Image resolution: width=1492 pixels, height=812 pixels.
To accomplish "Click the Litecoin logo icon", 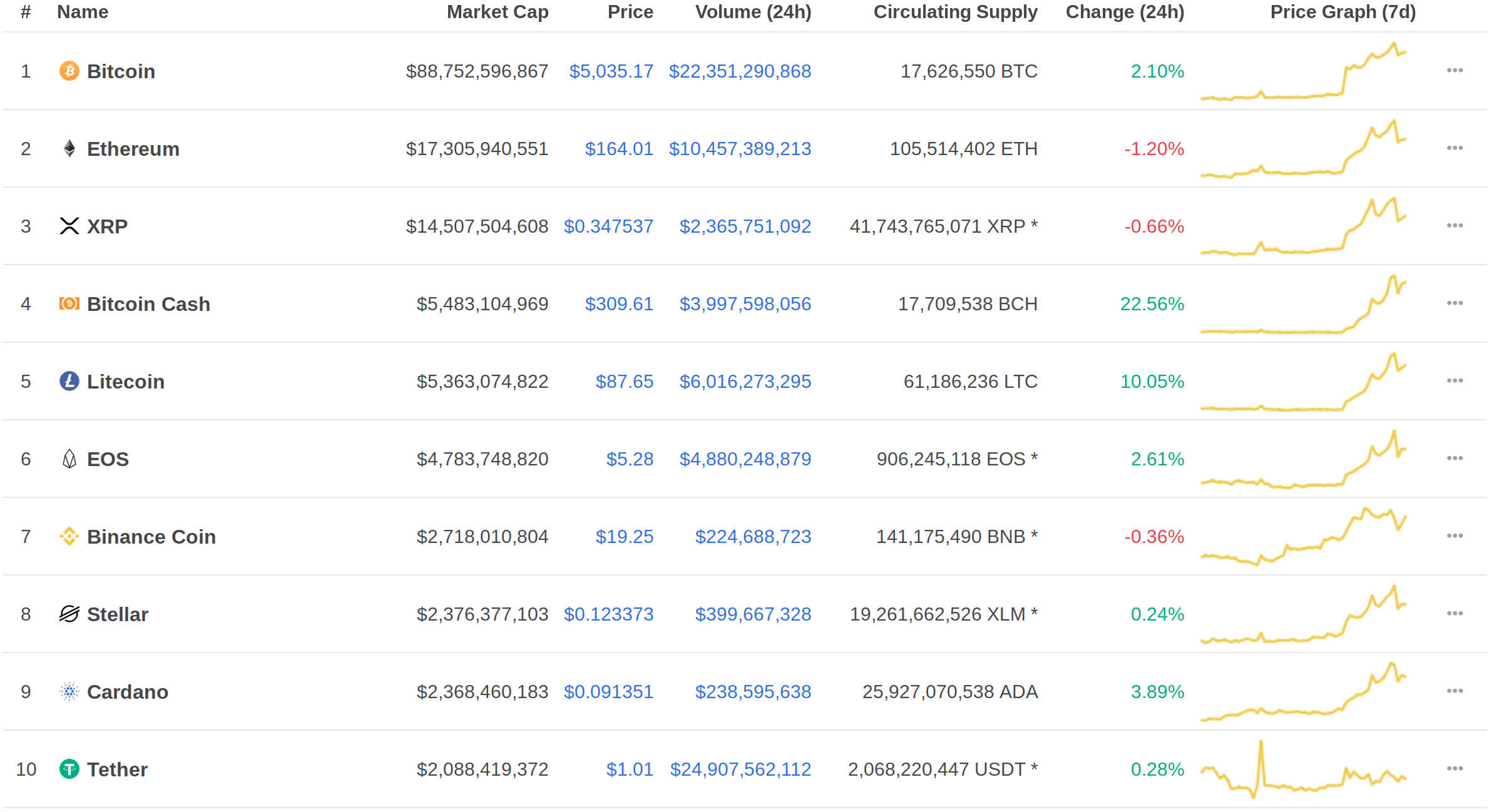I will pyautogui.click(x=69, y=381).
